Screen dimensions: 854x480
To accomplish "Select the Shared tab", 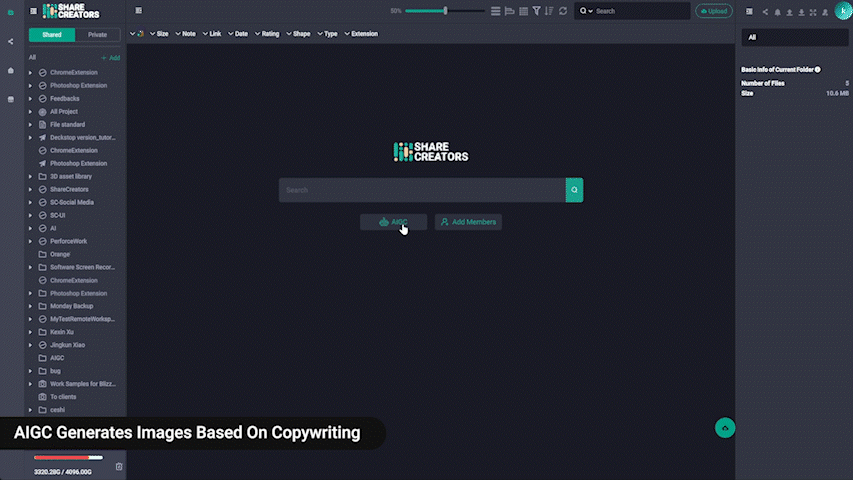I will [x=52, y=35].
